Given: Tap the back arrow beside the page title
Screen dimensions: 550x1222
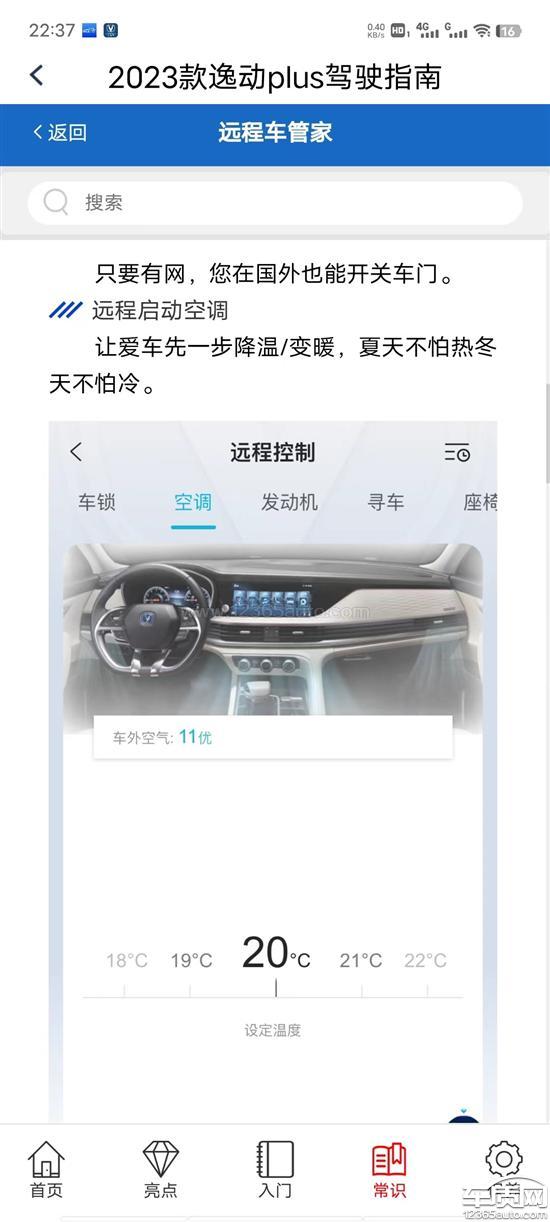Looking at the screenshot, I should coord(37,75).
